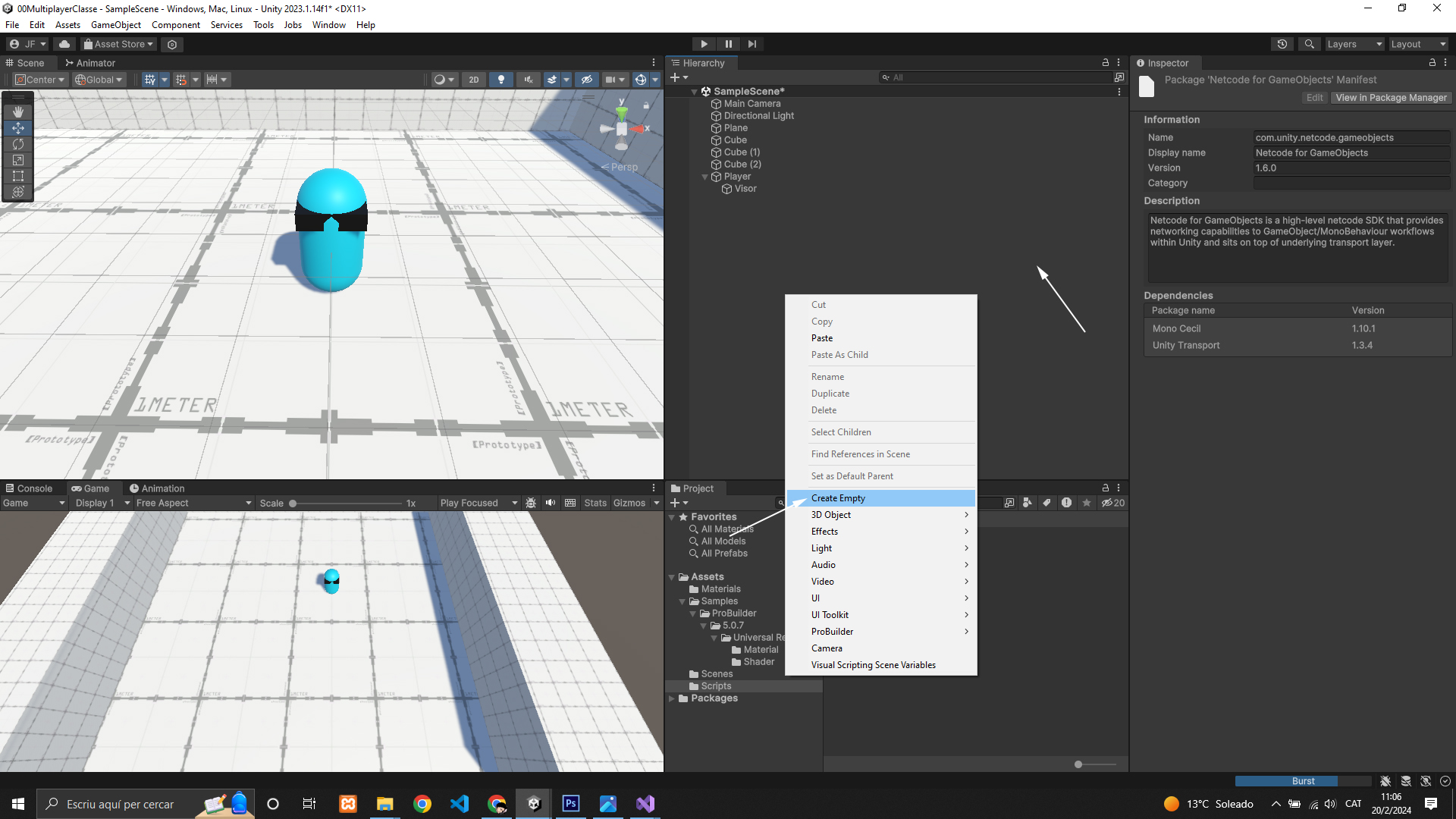1456x819 pixels.
Task: Select the Scale tool
Action: 18,160
